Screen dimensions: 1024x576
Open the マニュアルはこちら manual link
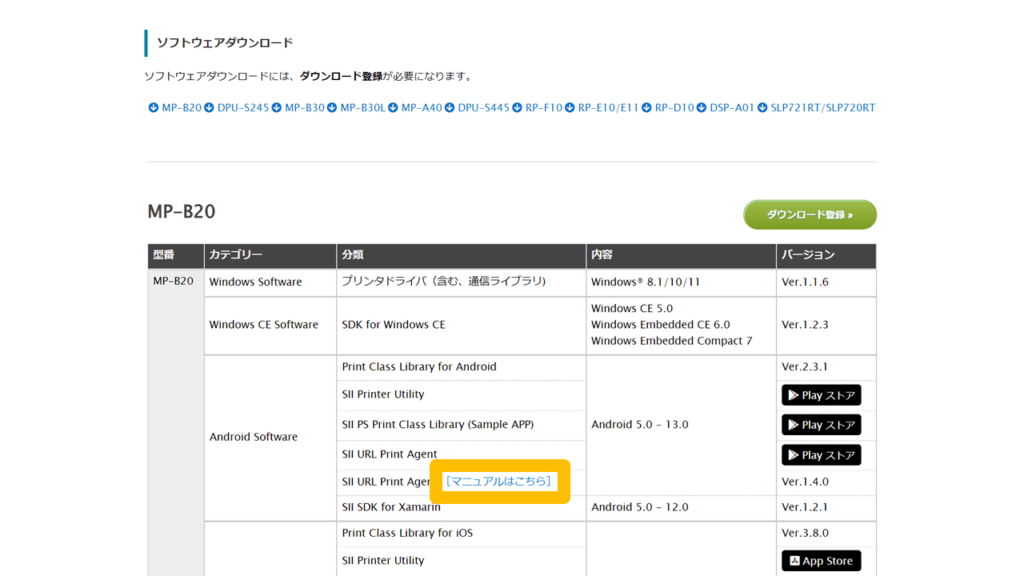click(499, 481)
